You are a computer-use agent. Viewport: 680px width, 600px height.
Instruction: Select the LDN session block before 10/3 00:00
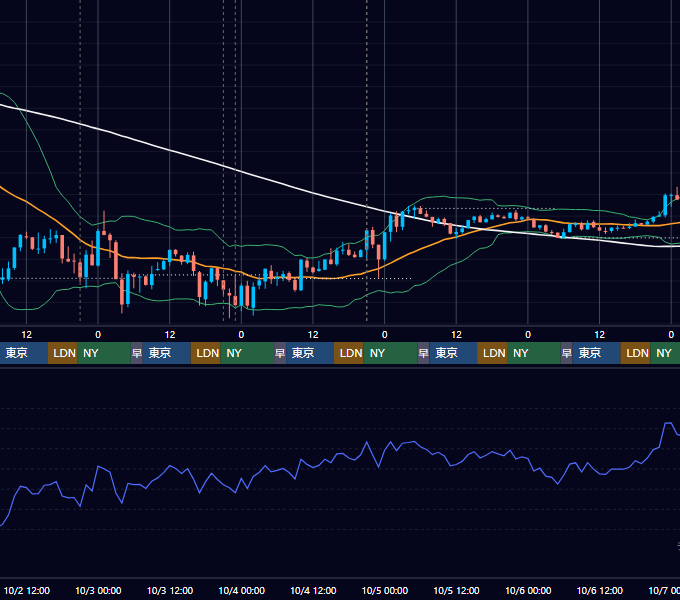point(62,353)
